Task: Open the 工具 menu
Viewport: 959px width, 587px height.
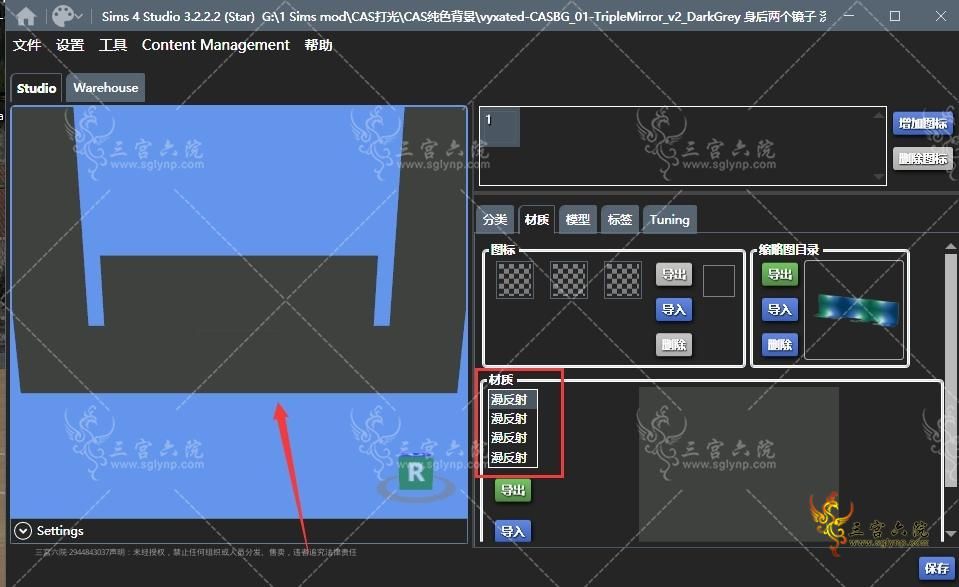Action: click(x=113, y=45)
